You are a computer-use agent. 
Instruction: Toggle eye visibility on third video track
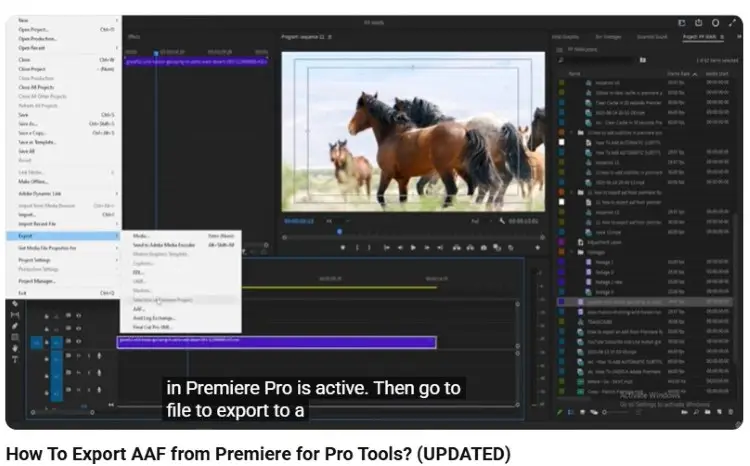tap(78, 341)
